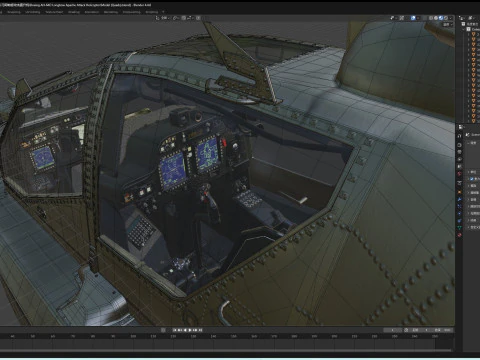
Task: Play the animation forward
Action: coord(190,330)
